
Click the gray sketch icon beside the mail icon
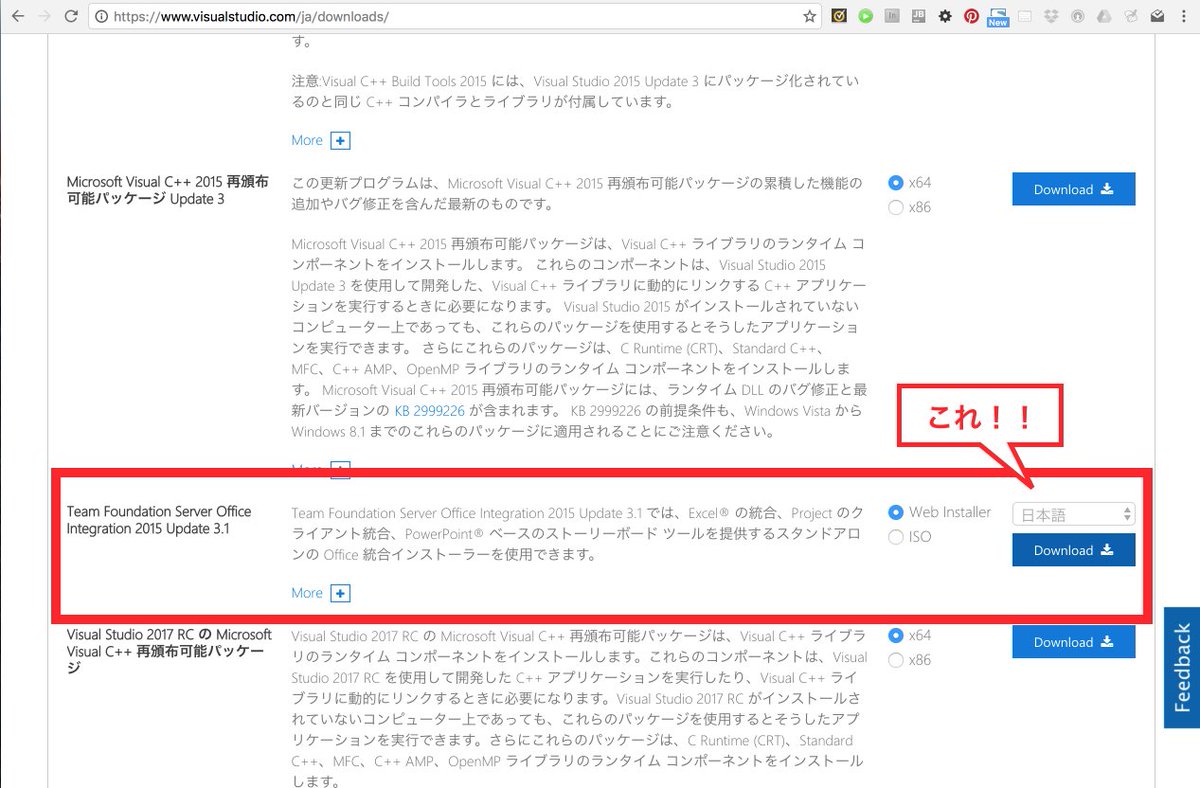point(1131,17)
